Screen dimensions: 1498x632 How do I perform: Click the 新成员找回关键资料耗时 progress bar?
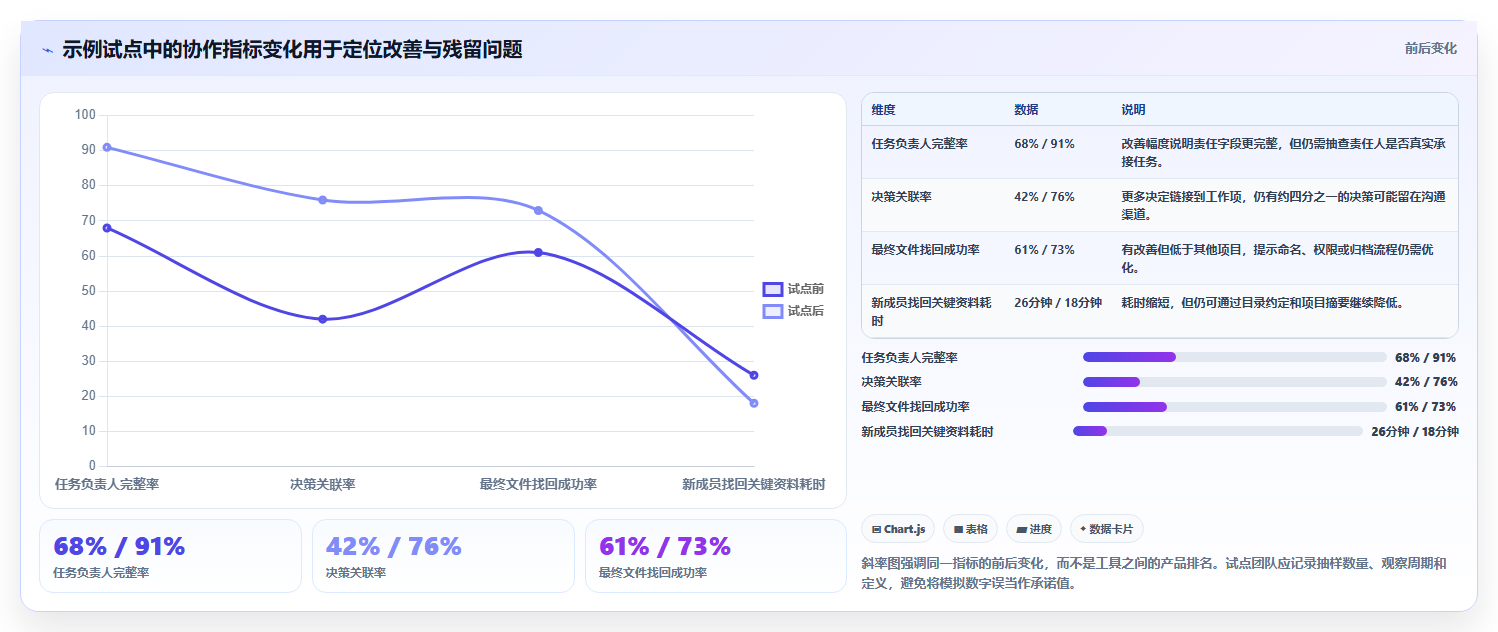1218,431
